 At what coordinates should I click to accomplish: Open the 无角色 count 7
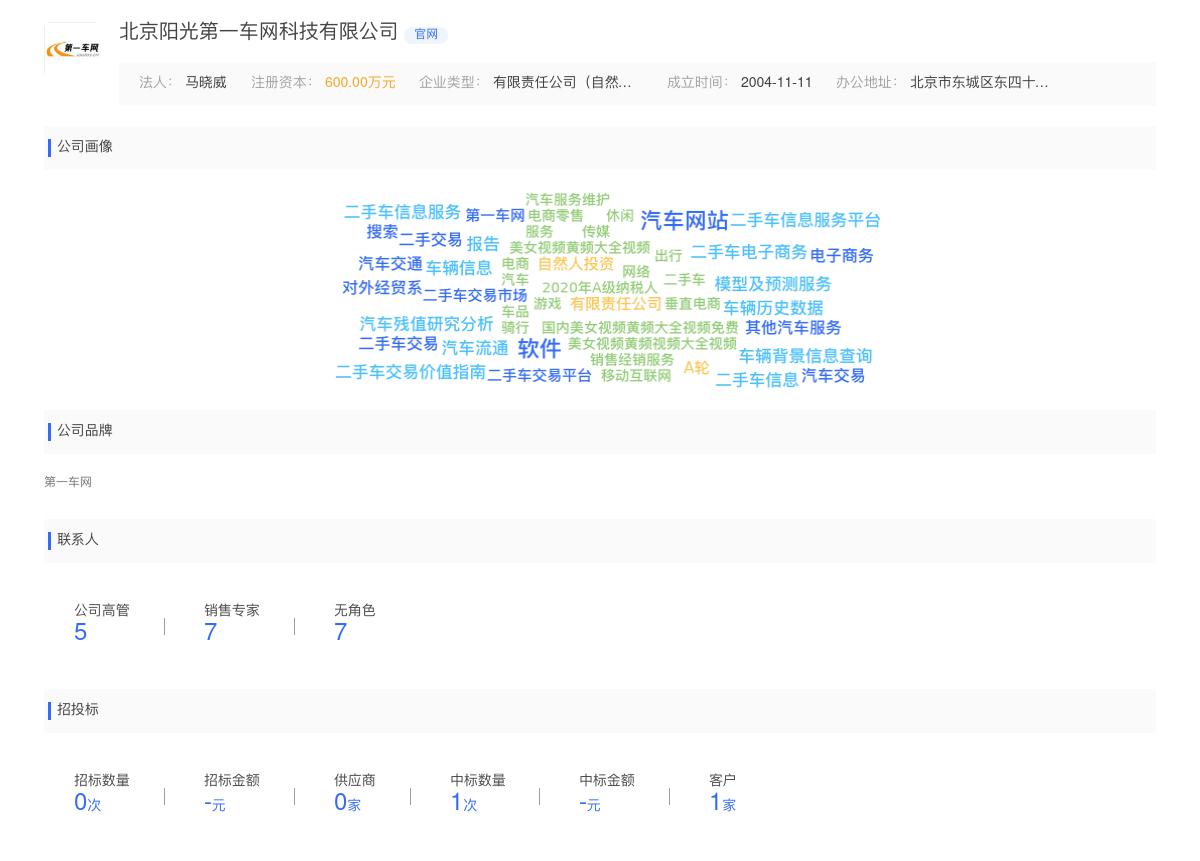(341, 632)
